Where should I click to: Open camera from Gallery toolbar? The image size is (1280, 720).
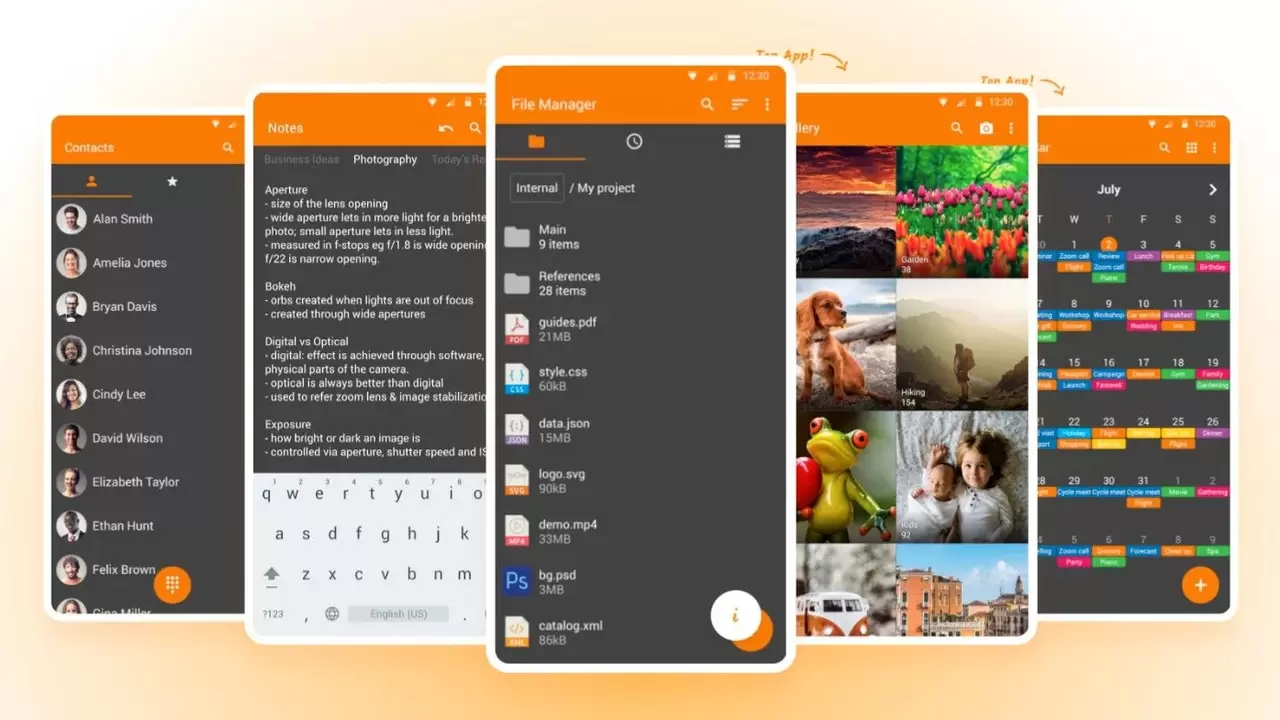(986, 128)
